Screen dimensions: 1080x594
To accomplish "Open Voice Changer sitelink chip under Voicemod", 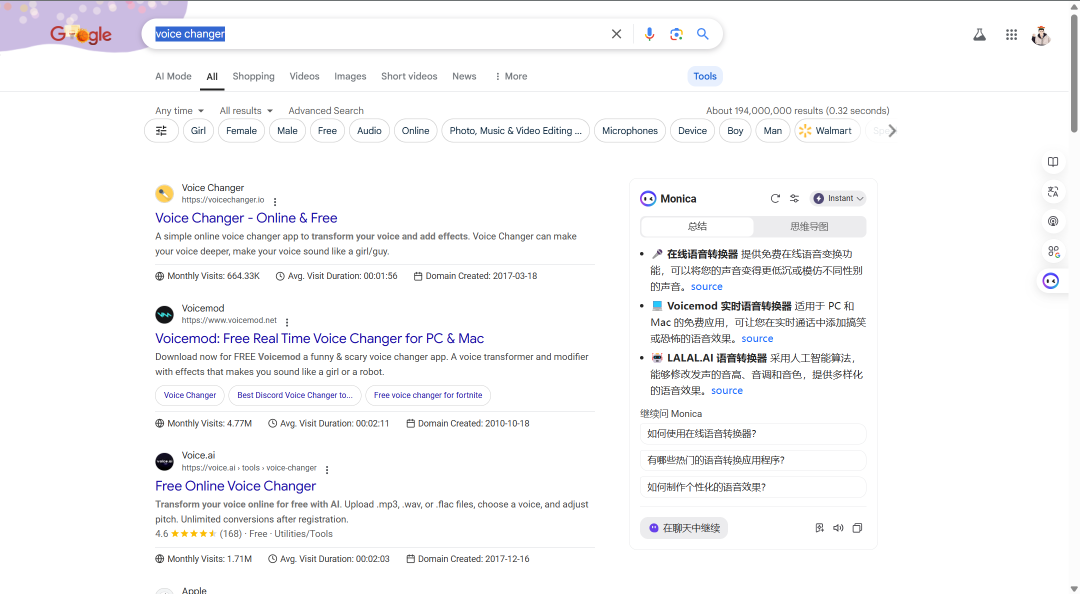I will tap(189, 395).
